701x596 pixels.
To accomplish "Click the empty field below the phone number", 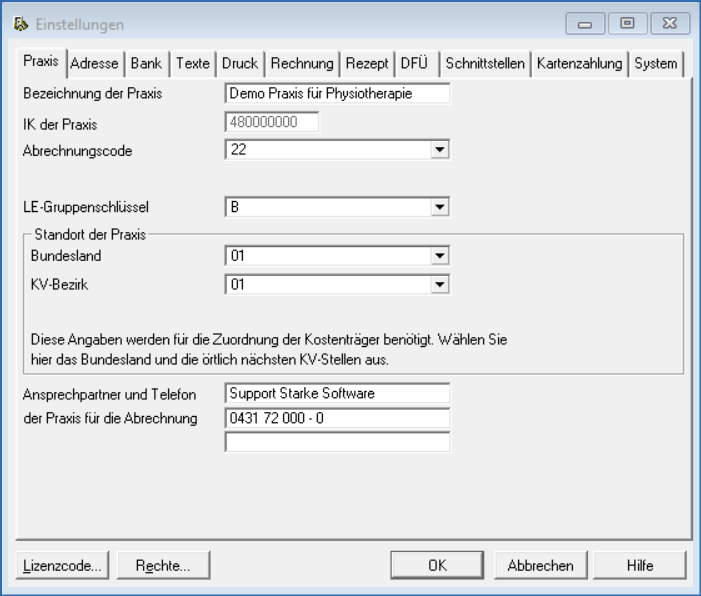I will (338, 442).
